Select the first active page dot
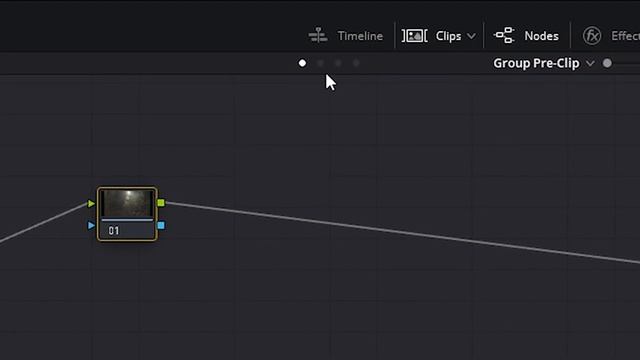 click(x=302, y=63)
